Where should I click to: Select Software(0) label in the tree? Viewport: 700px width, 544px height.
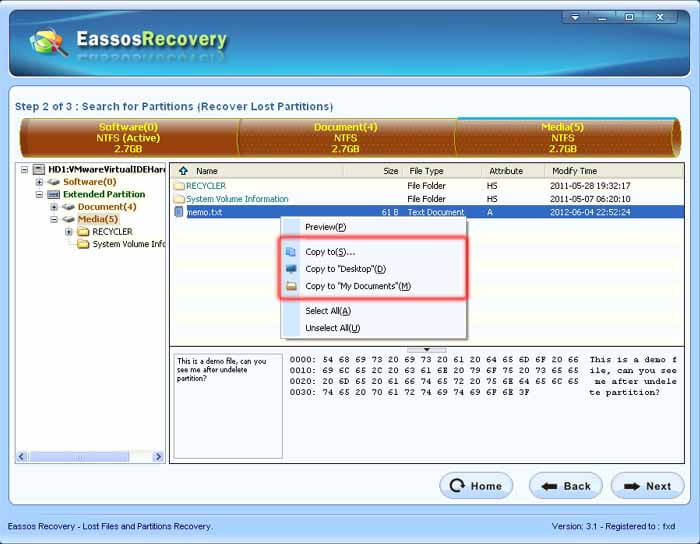[x=90, y=182]
